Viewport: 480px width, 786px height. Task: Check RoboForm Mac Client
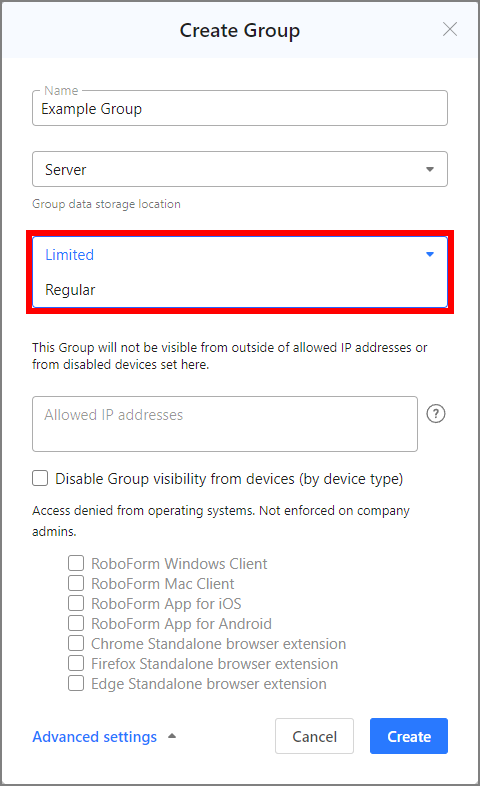coord(76,583)
